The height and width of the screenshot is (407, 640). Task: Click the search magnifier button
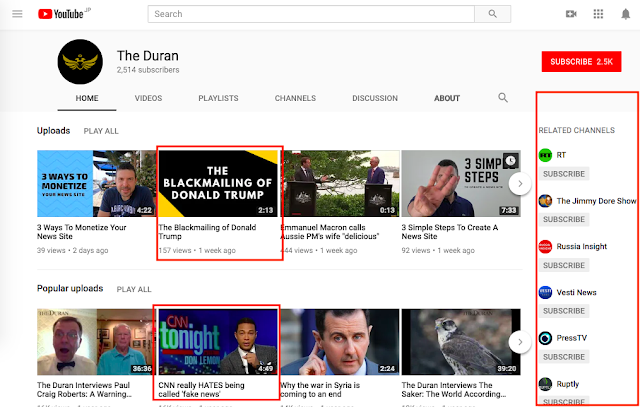(493, 14)
